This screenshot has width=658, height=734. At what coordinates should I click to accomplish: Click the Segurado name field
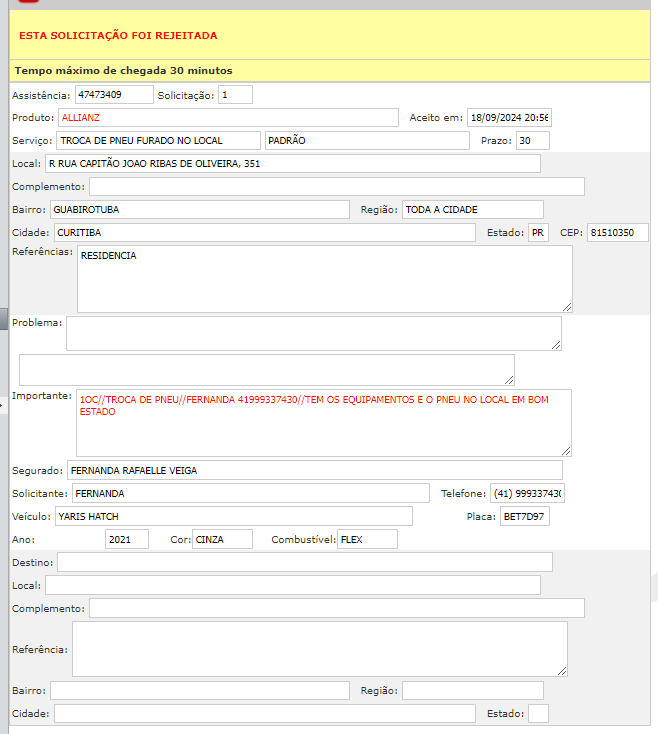[x=314, y=470]
